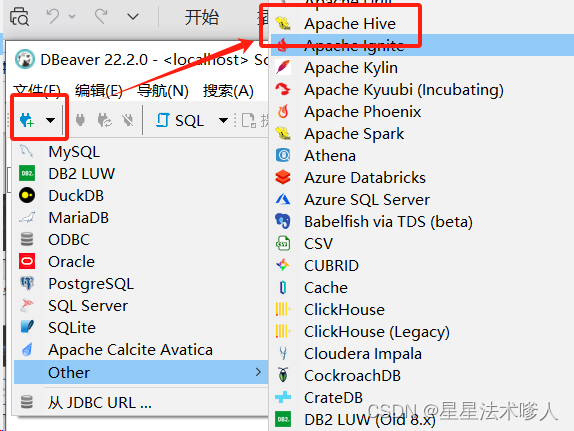The width and height of the screenshot is (574, 431).
Task: Open the 搜索(A) menu
Action: pos(228,91)
